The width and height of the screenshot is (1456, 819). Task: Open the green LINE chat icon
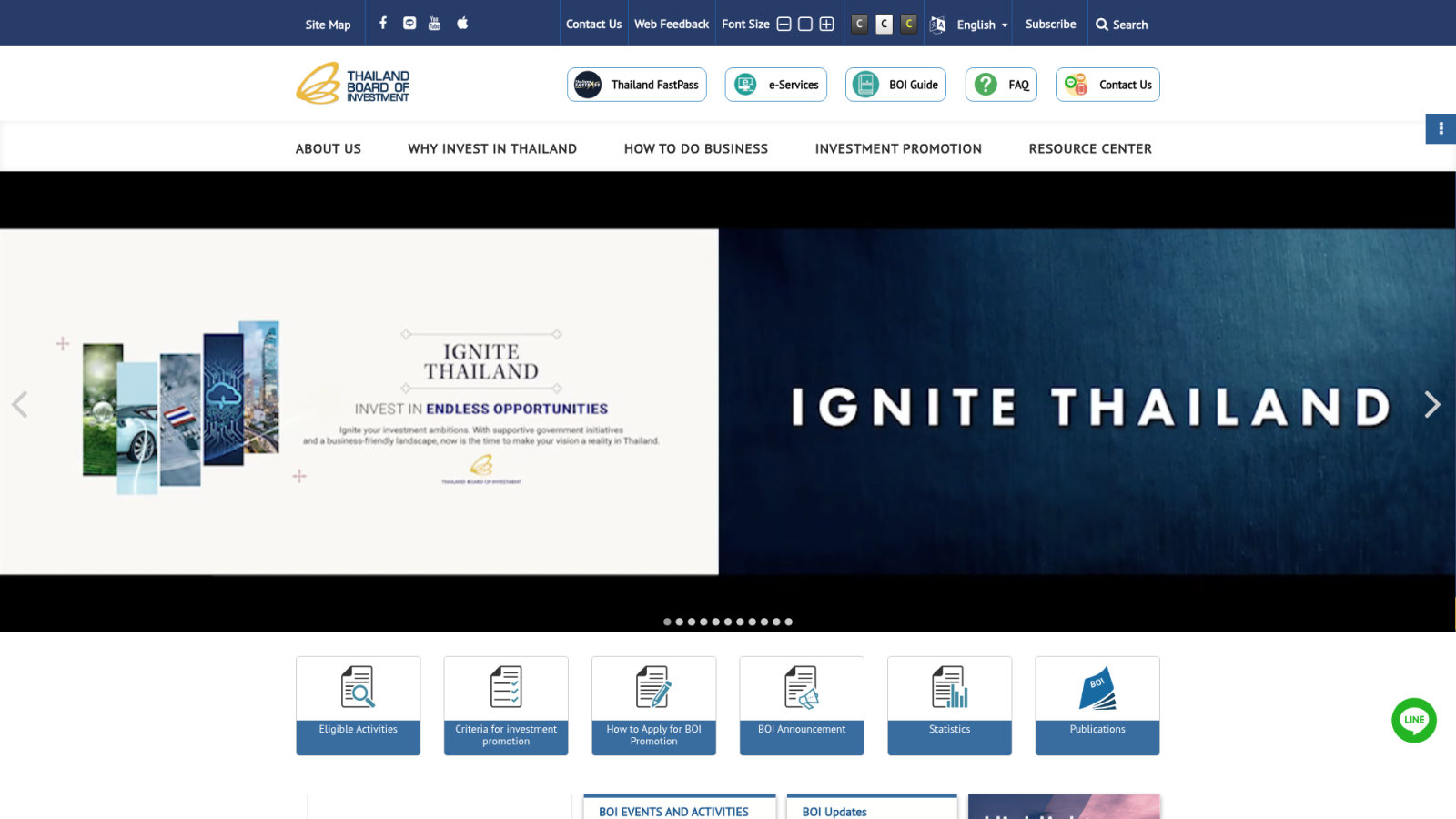point(1414,720)
